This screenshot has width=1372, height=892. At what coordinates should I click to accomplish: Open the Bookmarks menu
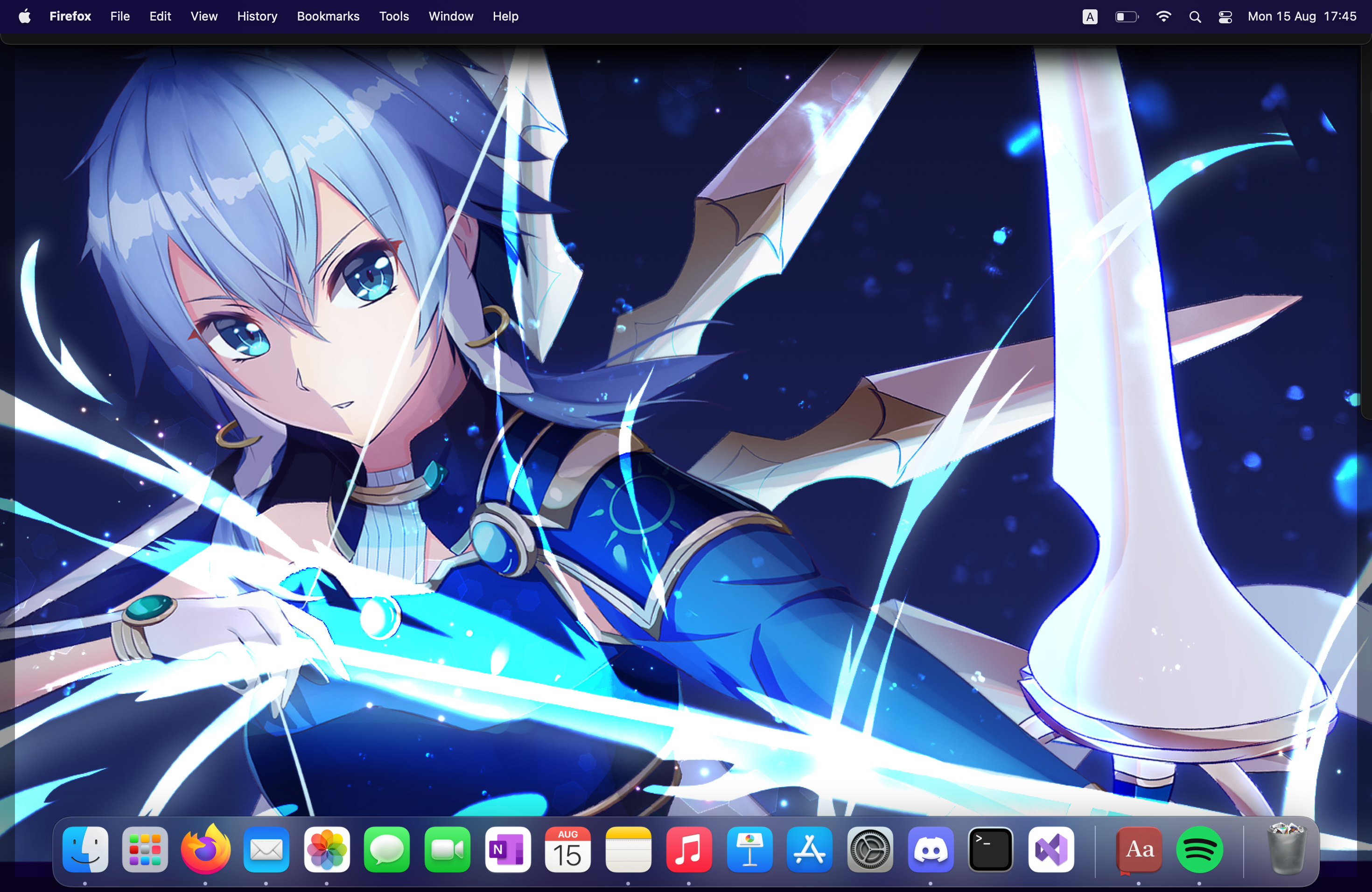328,16
